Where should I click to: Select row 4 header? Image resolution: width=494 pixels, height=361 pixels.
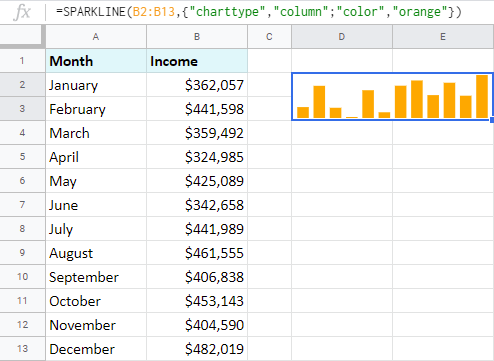pos(22,133)
